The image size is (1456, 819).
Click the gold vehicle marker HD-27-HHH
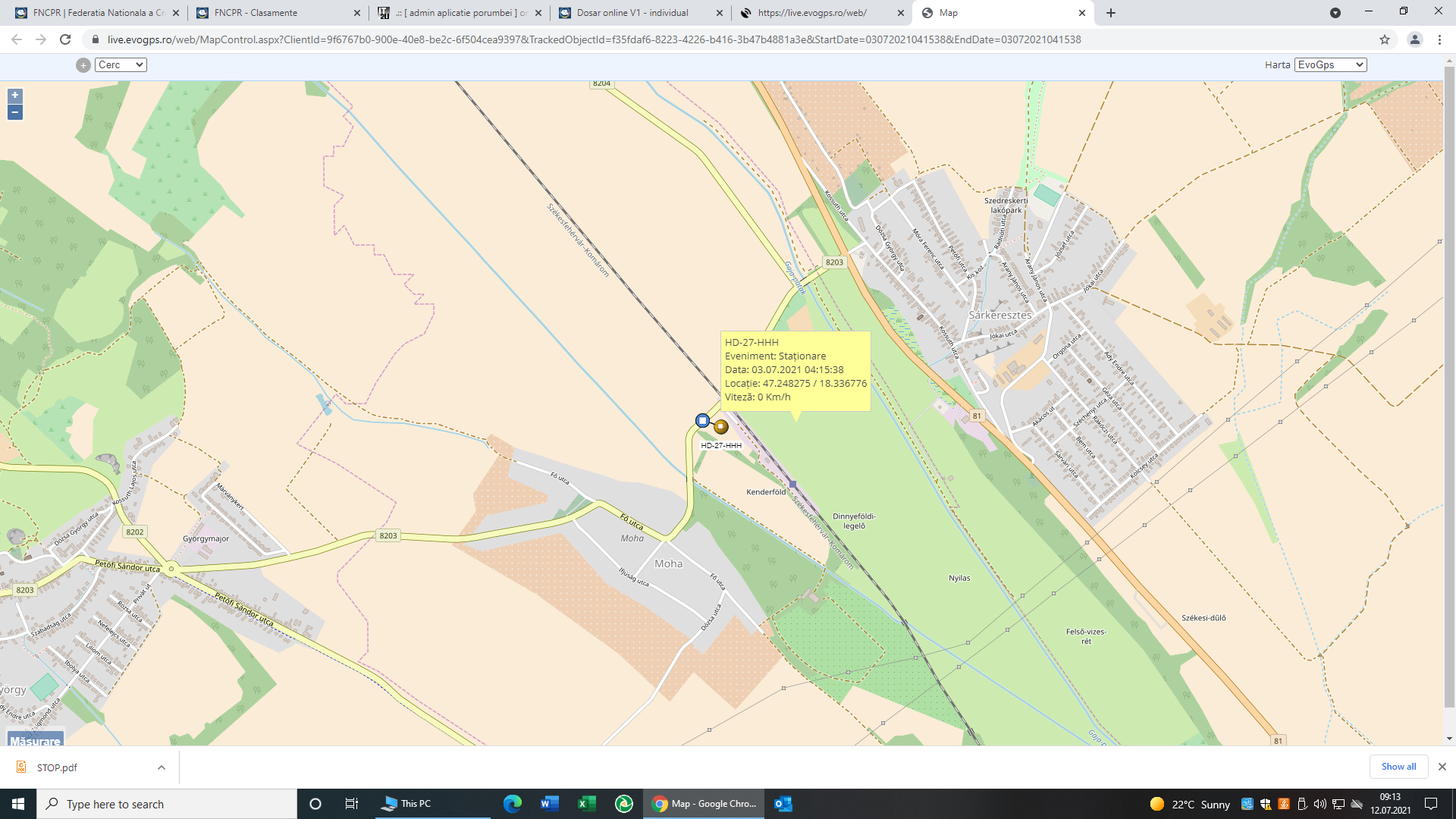point(721,427)
